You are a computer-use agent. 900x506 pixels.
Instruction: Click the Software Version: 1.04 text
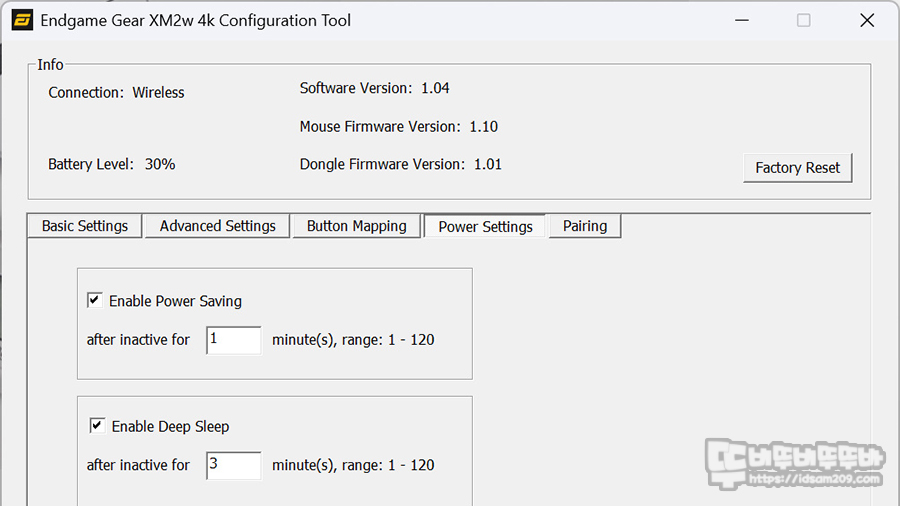click(x=374, y=88)
